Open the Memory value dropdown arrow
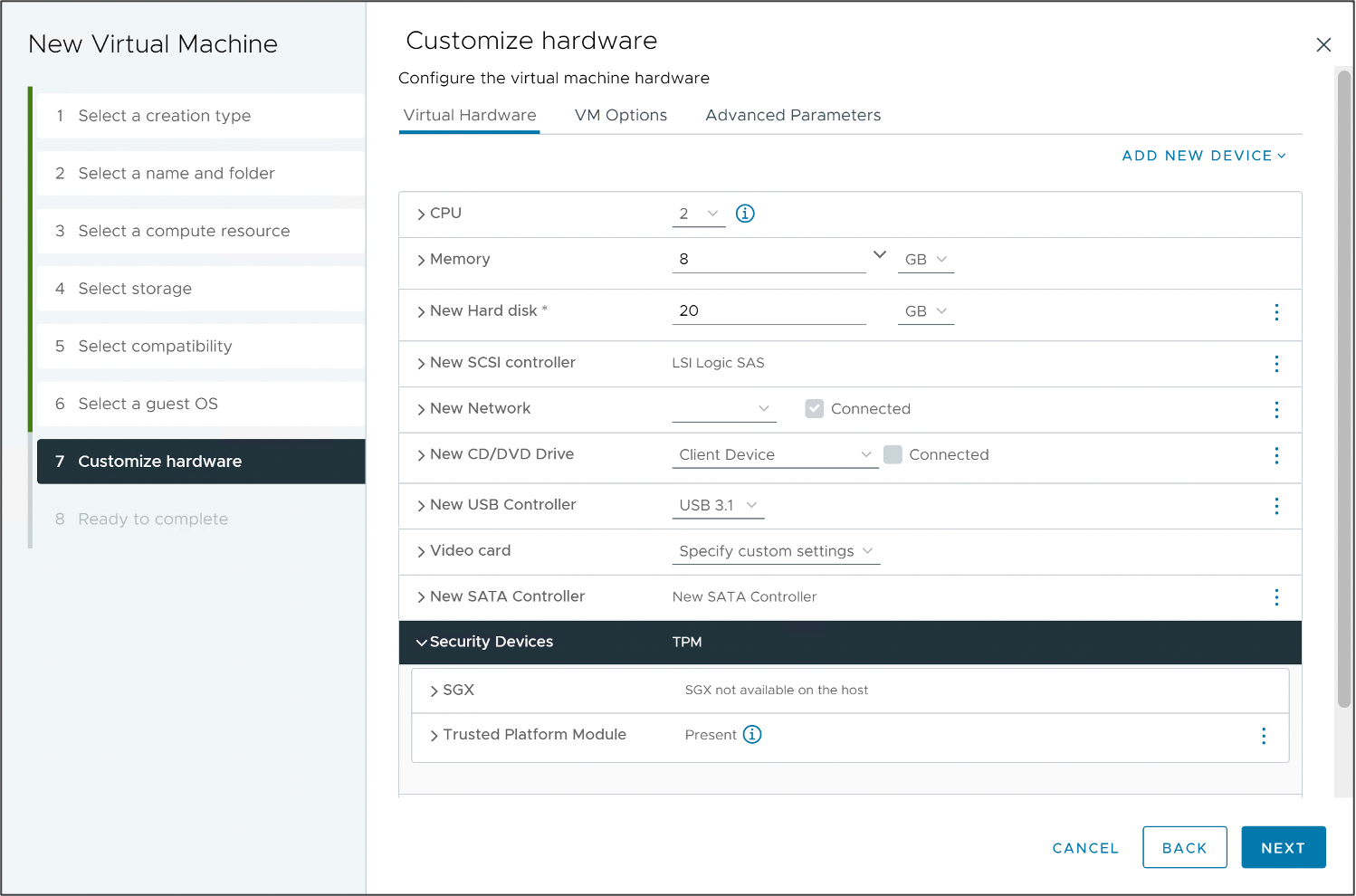The width and height of the screenshot is (1356, 896). pyautogui.click(x=879, y=254)
